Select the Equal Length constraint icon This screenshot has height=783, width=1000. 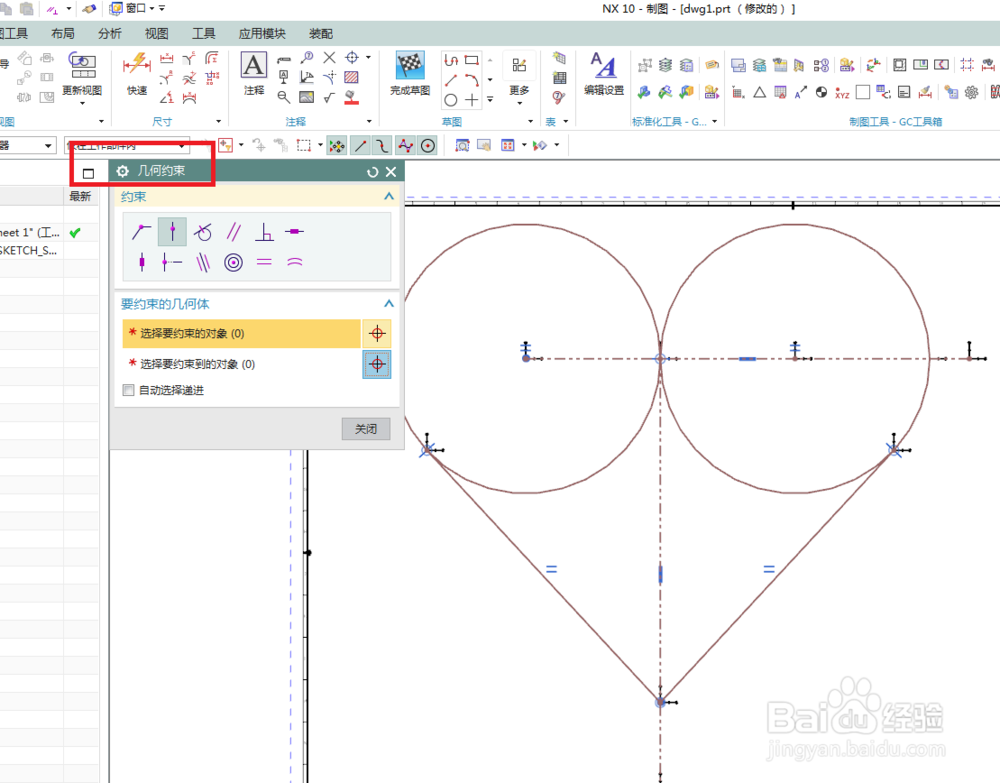click(264, 262)
